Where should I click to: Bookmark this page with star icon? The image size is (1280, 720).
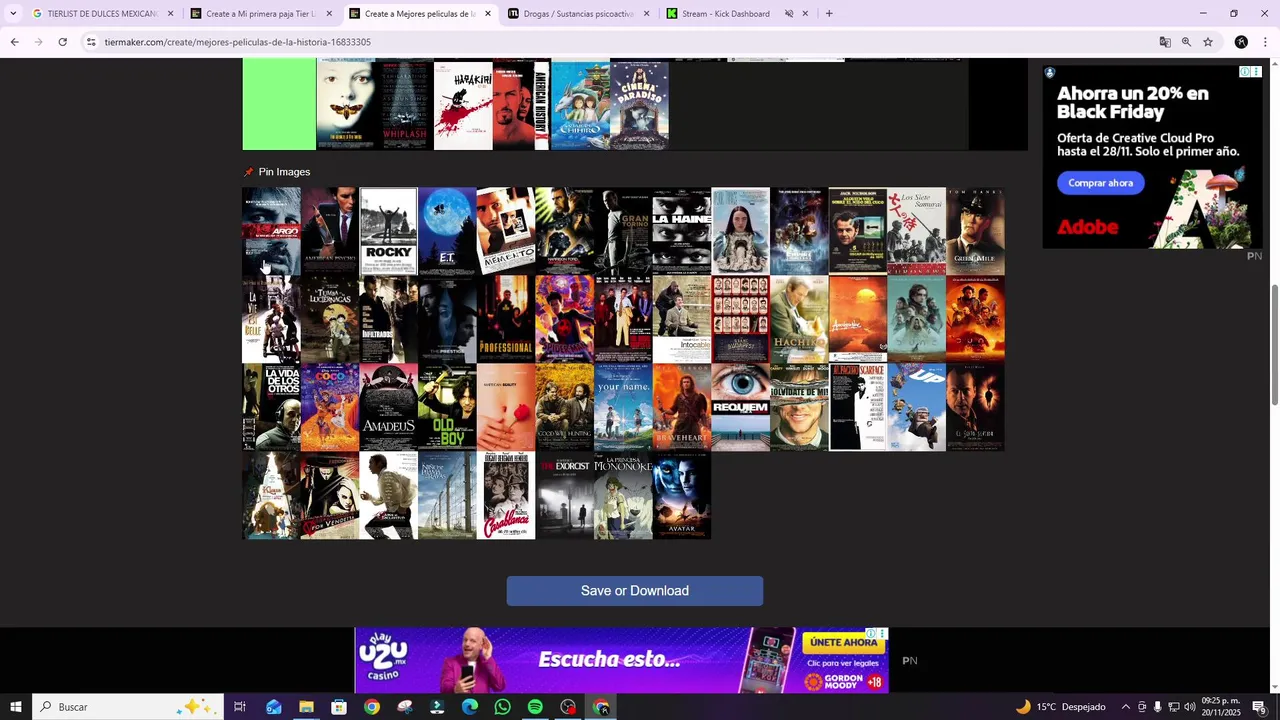point(1208,42)
